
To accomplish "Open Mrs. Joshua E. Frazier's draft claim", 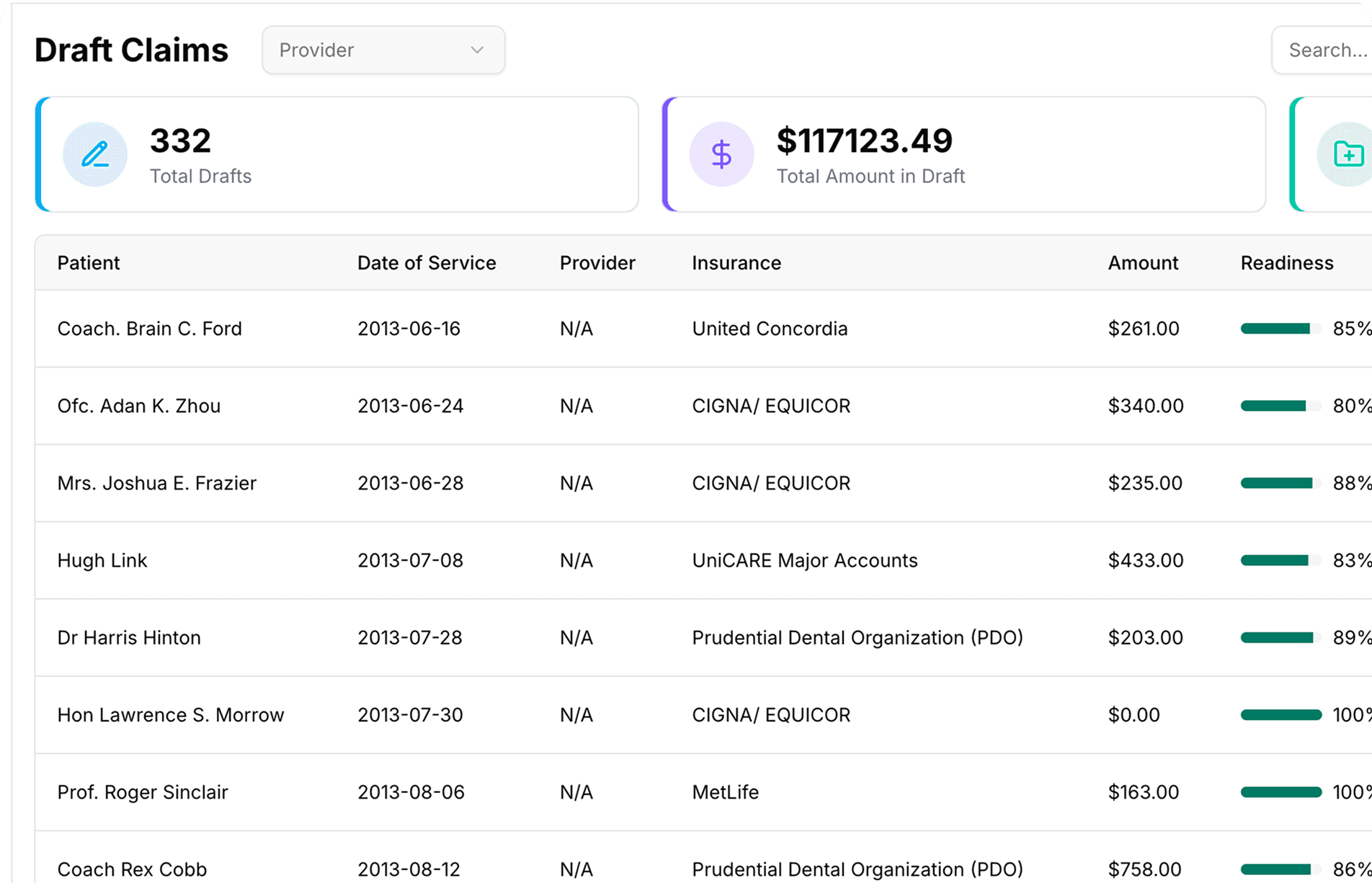I will tap(157, 483).
